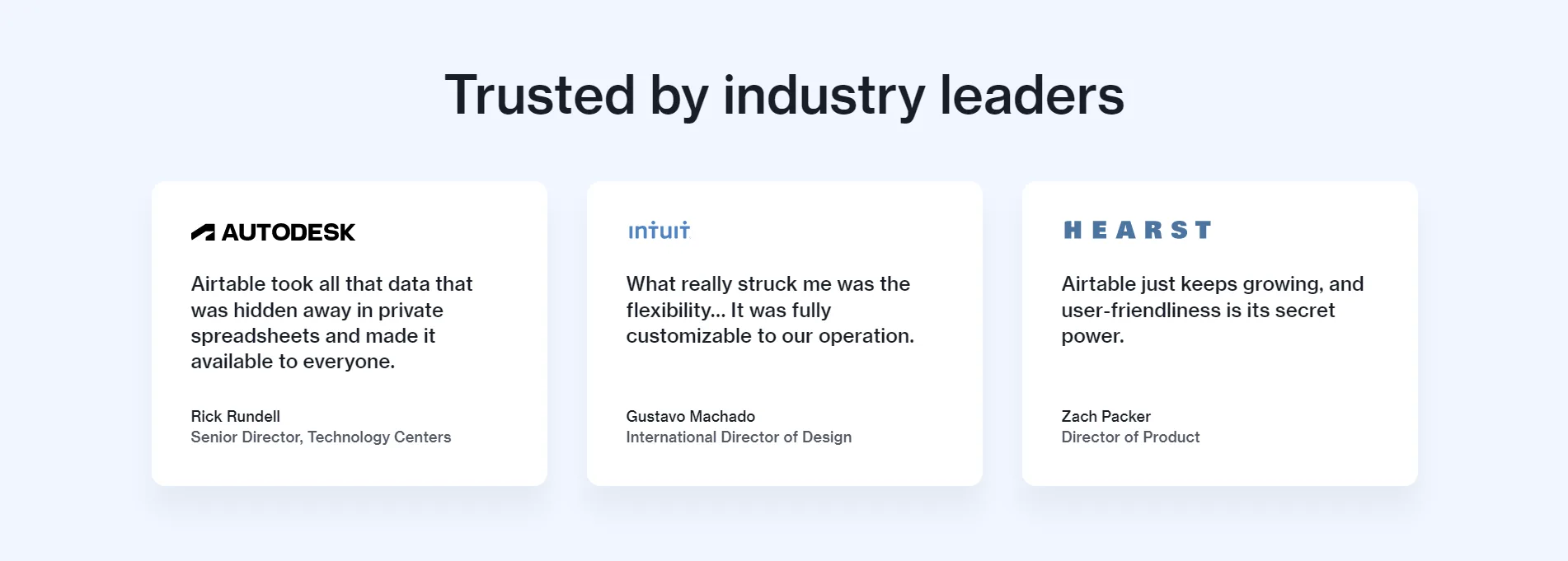1568x561 pixels.
Task: Open the Autodesk testimonial card
Action: [350, 334]
